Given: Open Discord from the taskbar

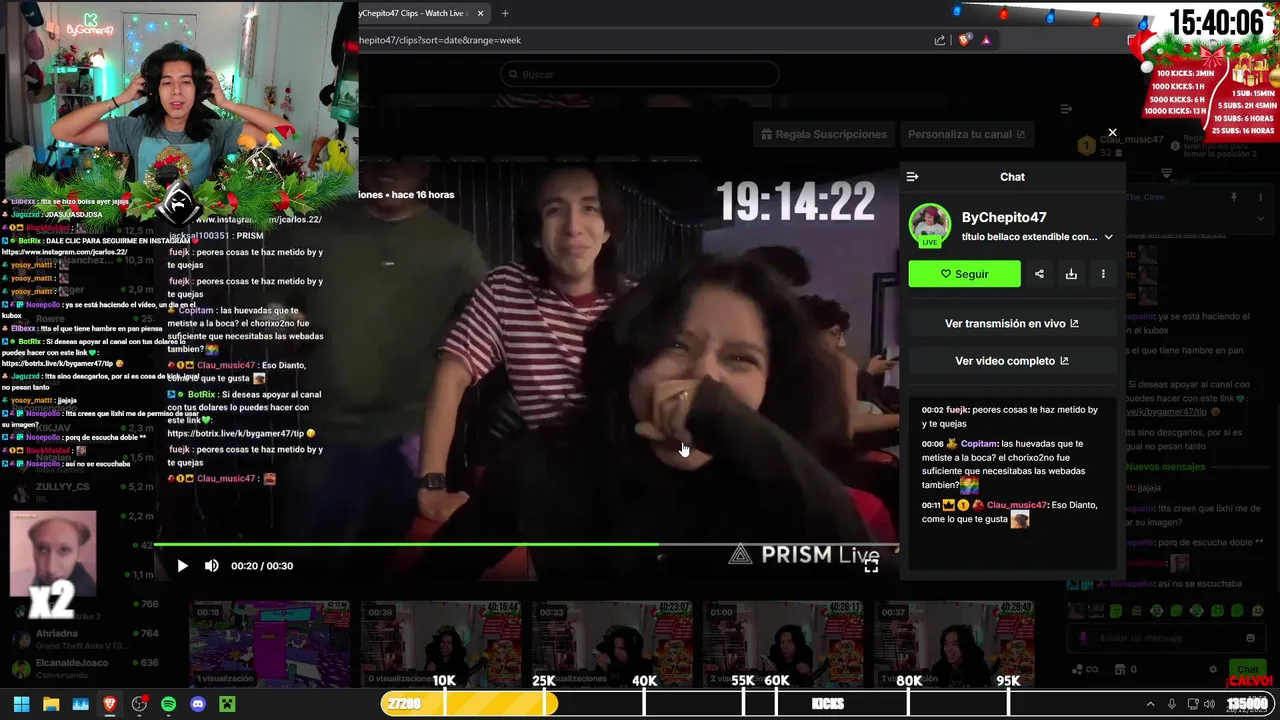Looking at the screenshot, I should coord(198,704).
